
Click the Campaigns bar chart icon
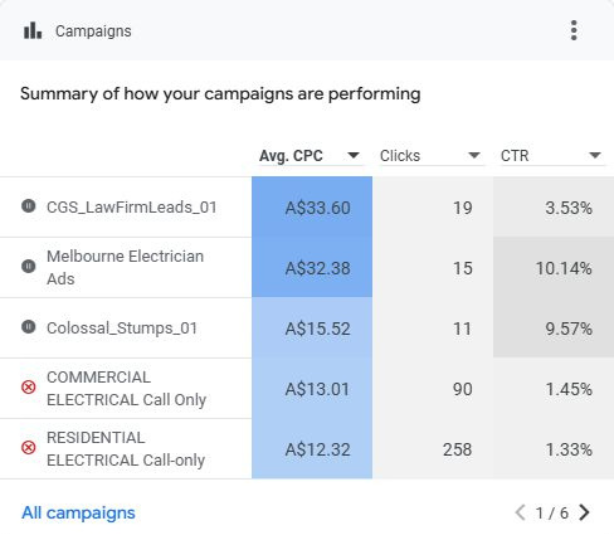pyautogui.click(x=33, y=30)
